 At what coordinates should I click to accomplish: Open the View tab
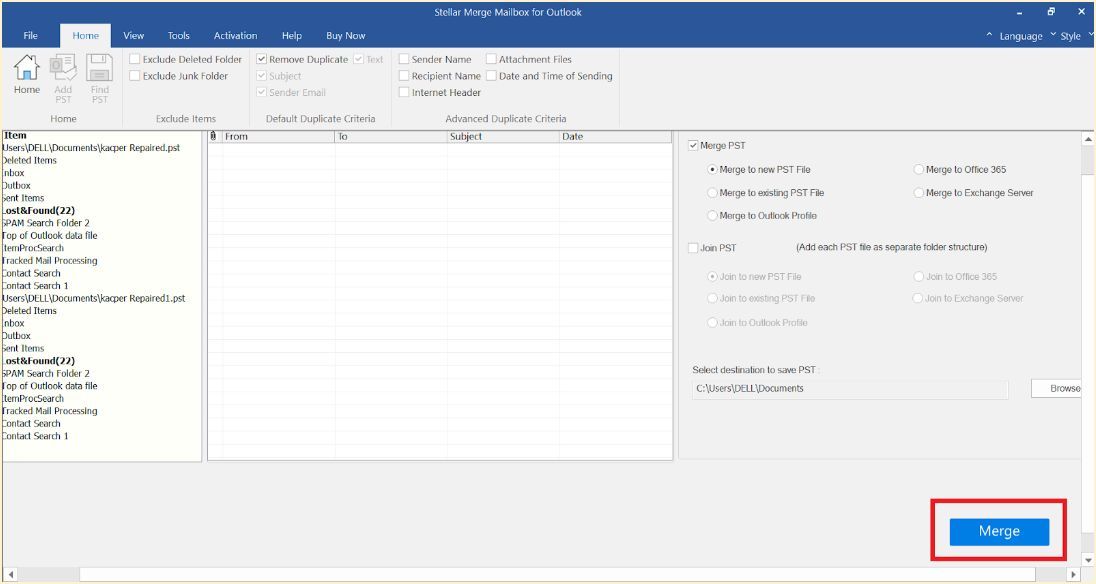tap(134, 36)
